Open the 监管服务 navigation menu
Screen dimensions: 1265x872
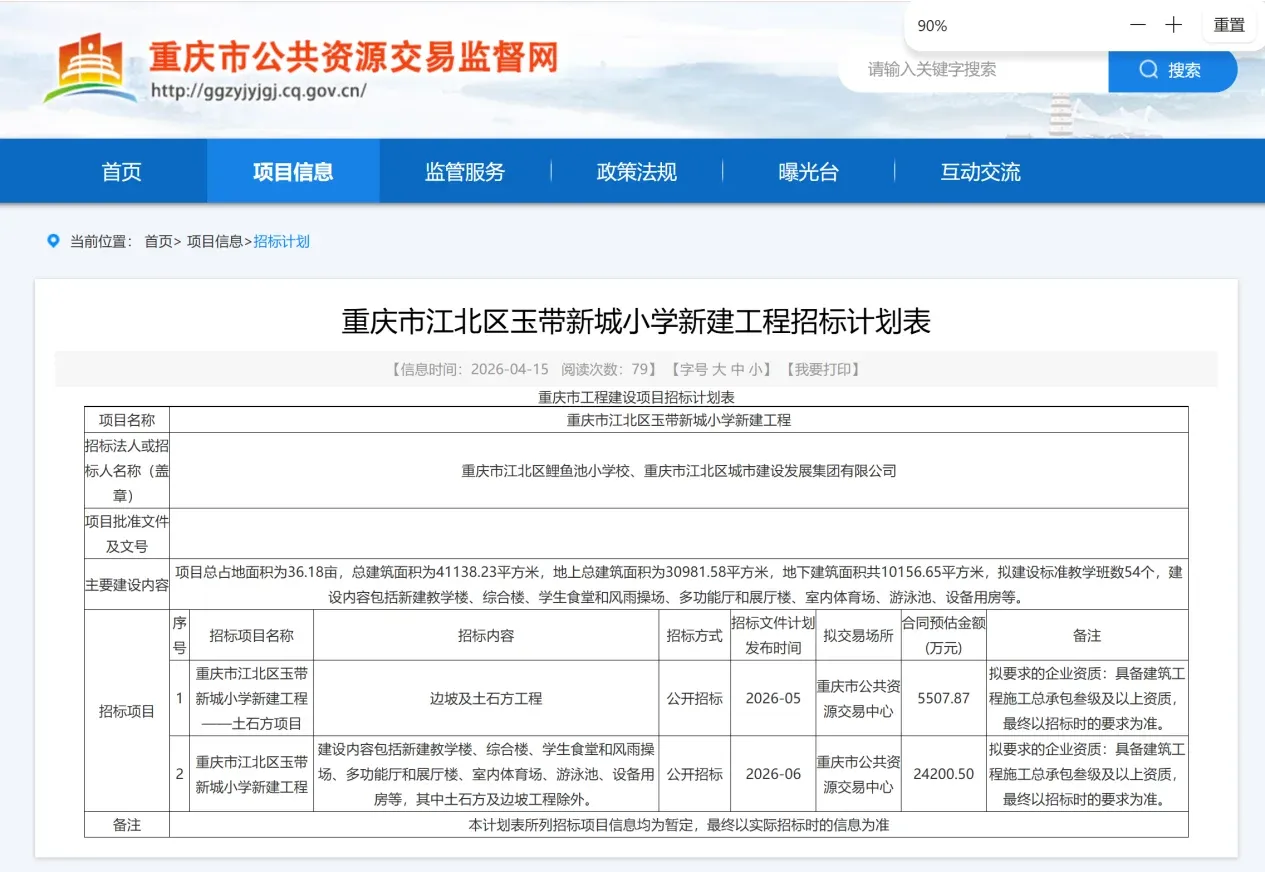(465, 172)
